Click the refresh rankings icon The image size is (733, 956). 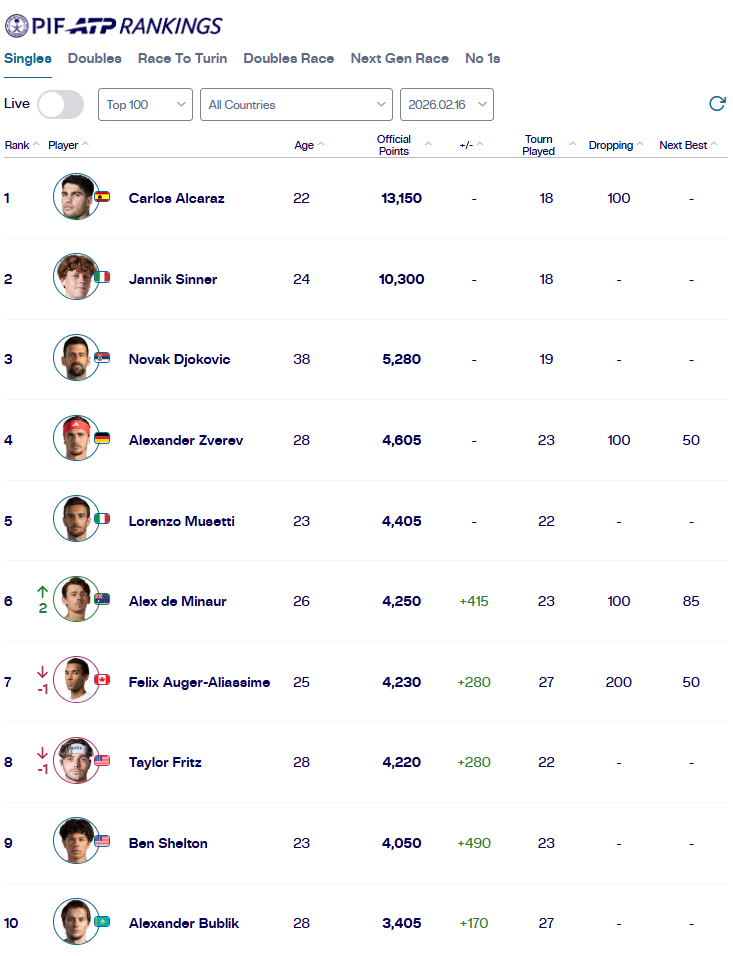716,104
